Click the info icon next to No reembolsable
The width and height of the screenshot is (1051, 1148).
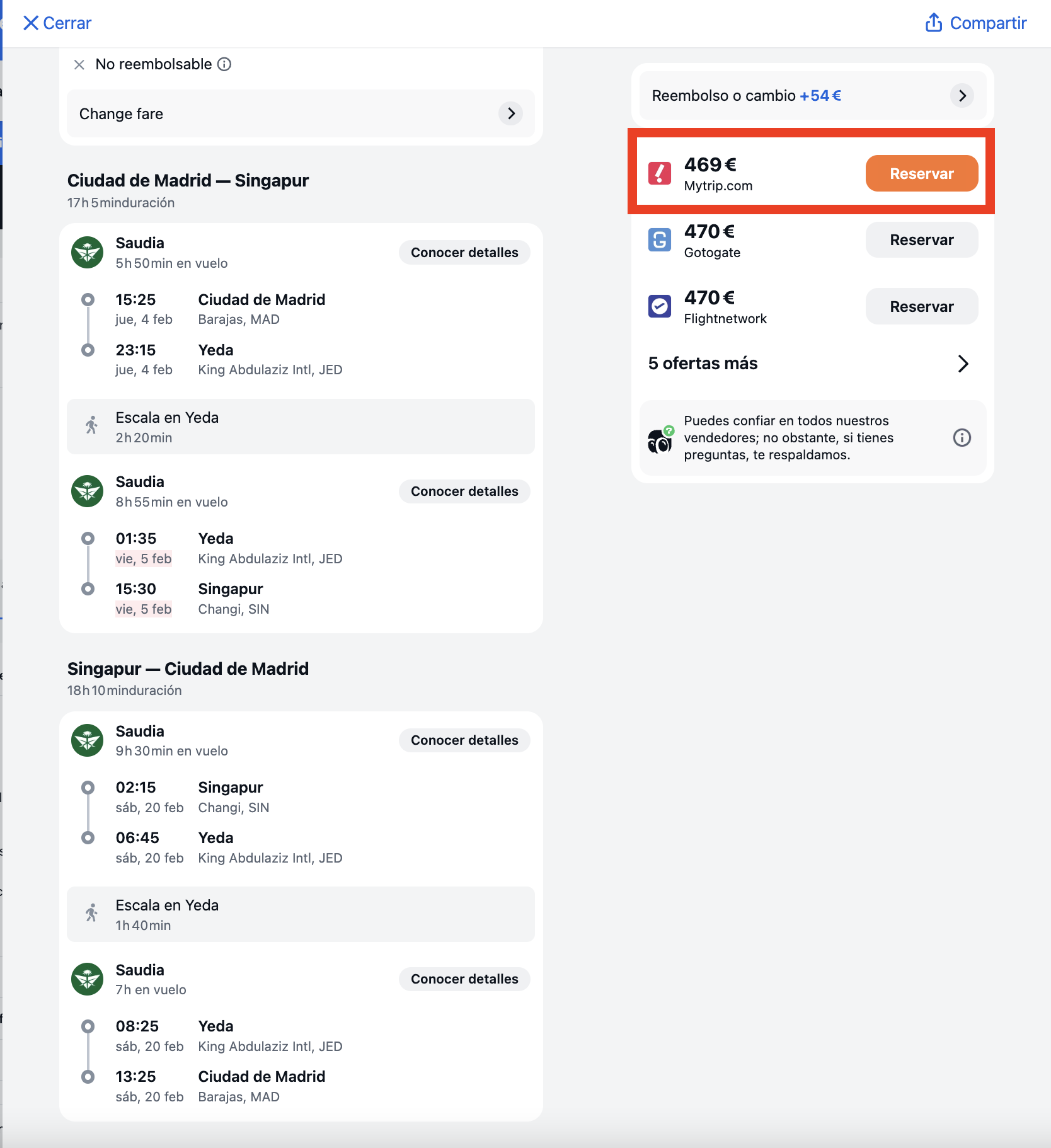[224, 64]
